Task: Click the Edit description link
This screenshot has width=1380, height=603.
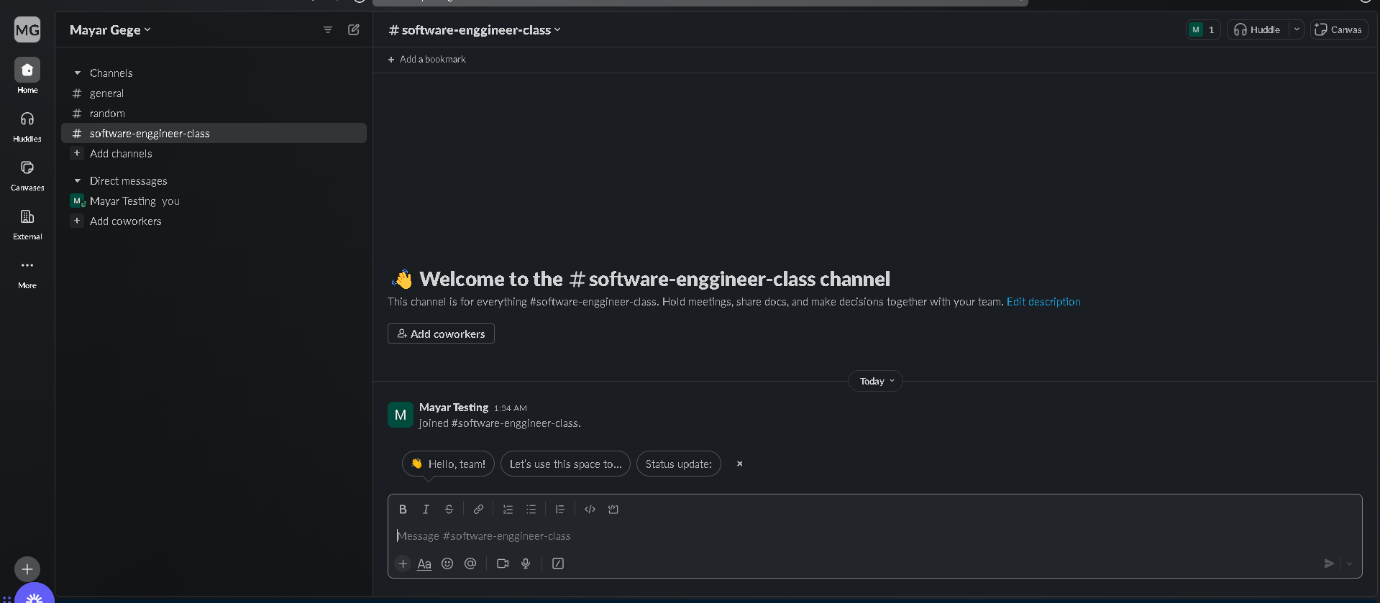Action: [1043, 301]
